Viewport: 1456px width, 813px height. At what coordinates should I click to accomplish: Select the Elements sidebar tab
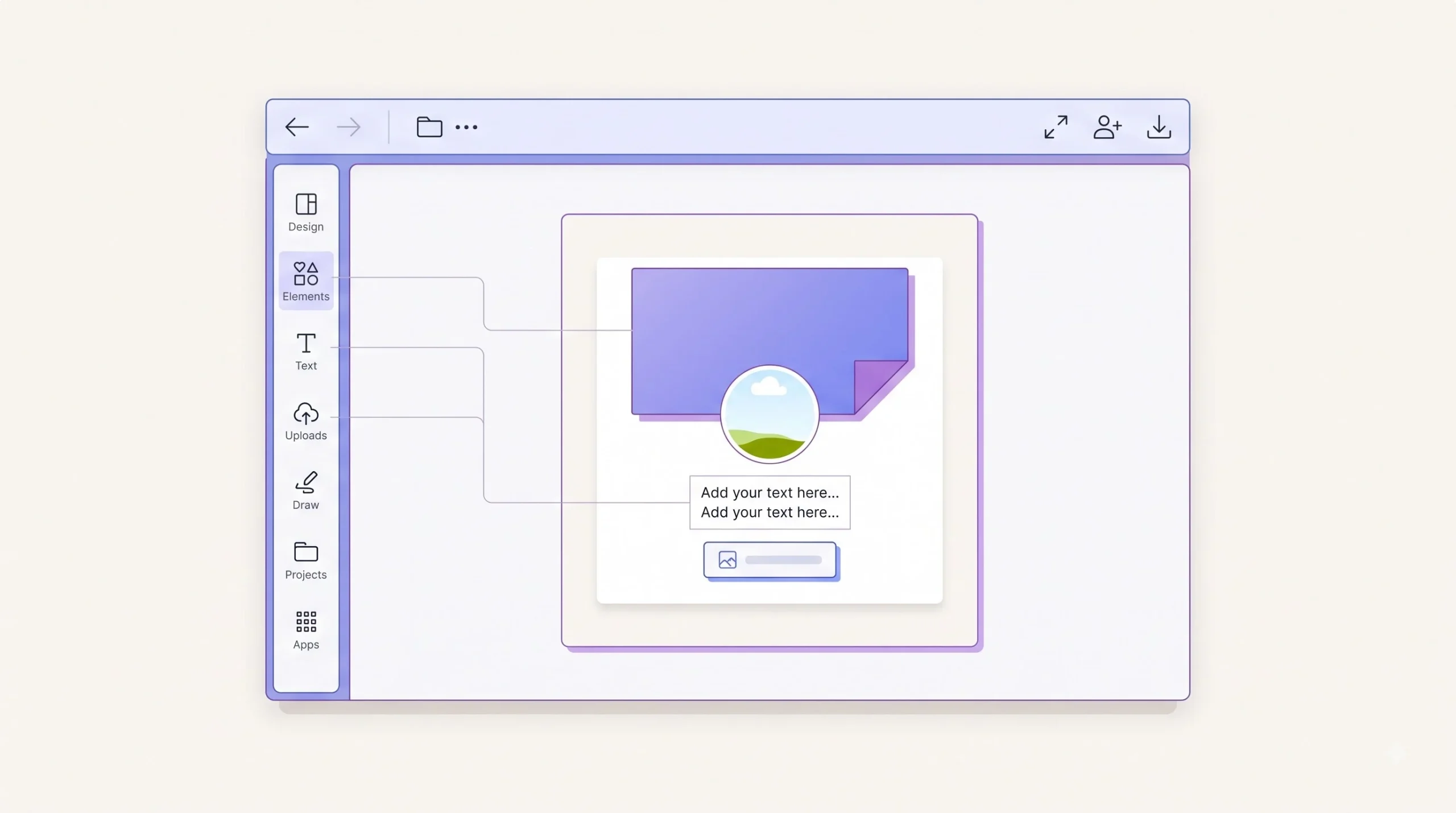pyautogui.click(x=306, y=281)
